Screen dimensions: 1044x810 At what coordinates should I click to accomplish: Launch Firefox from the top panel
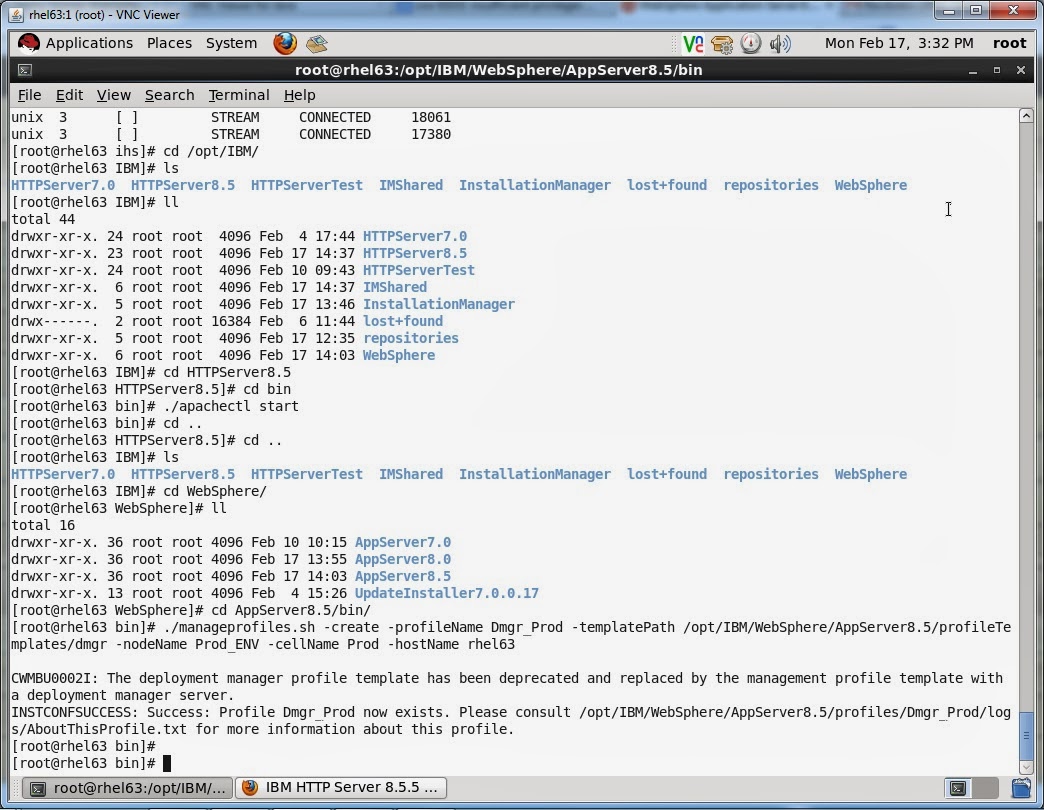point(284,43)
